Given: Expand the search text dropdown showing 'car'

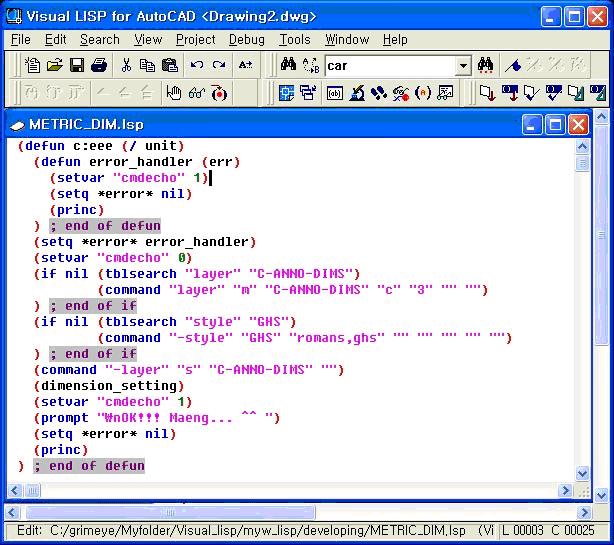Looking at the screenshot, I should click(463, 66).
